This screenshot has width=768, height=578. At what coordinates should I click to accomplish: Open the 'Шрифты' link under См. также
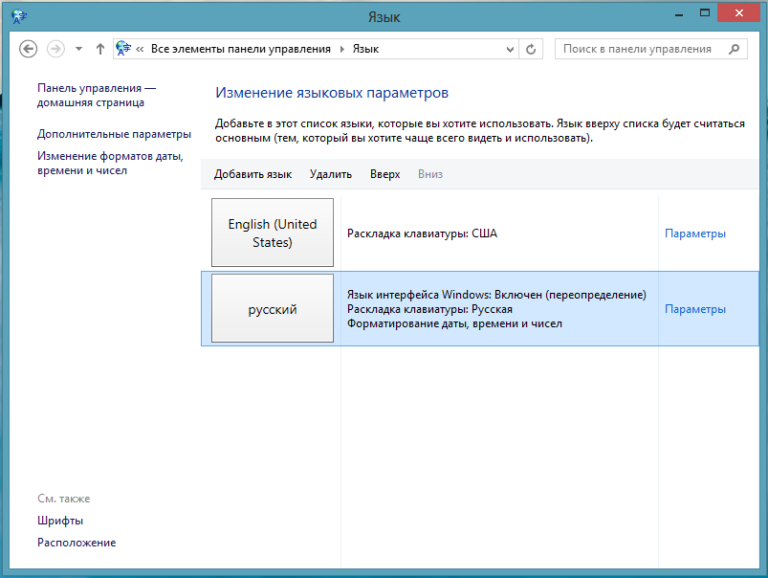[60, 521]
